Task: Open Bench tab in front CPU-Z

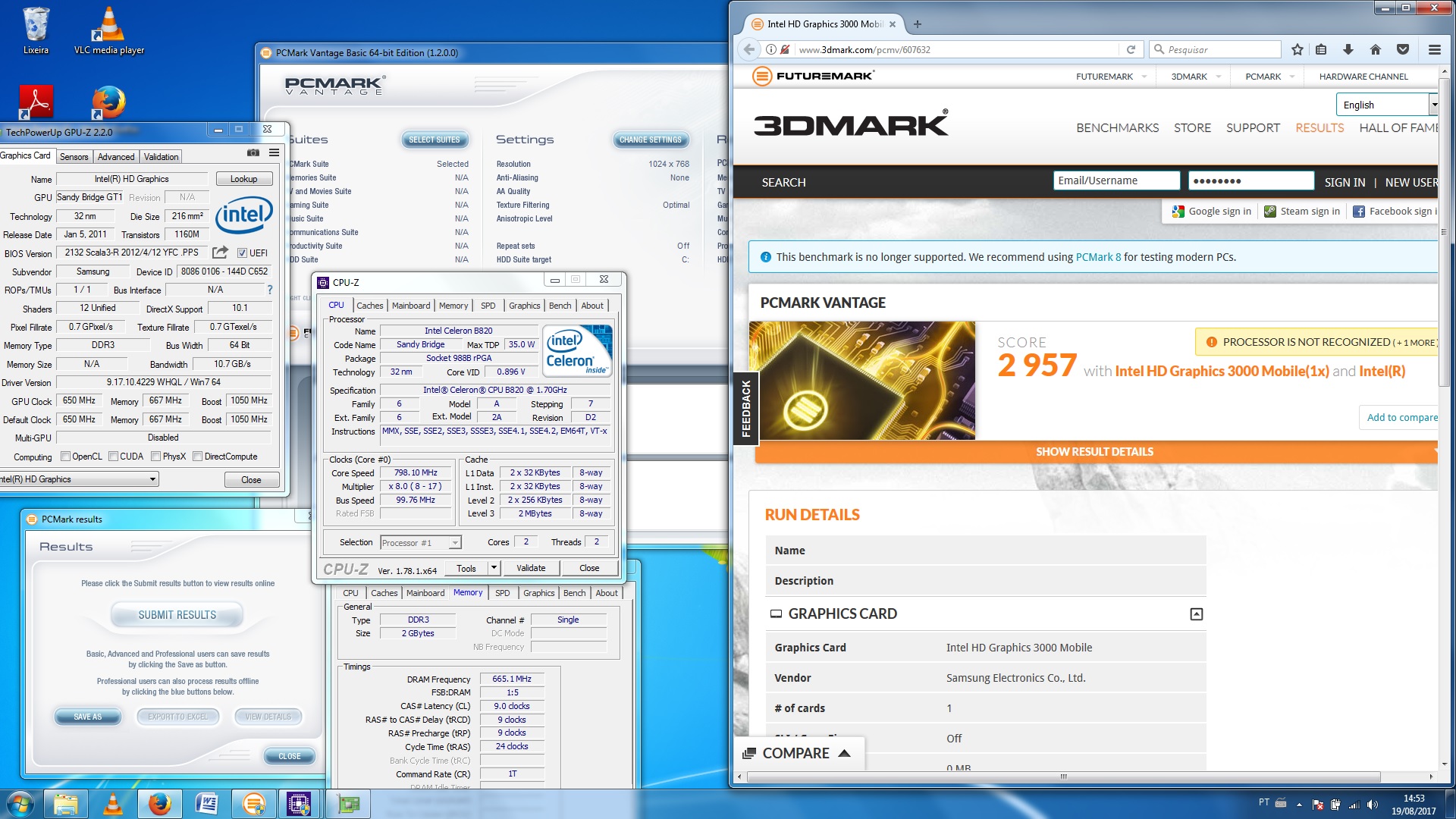Action: tap(560, 306)
